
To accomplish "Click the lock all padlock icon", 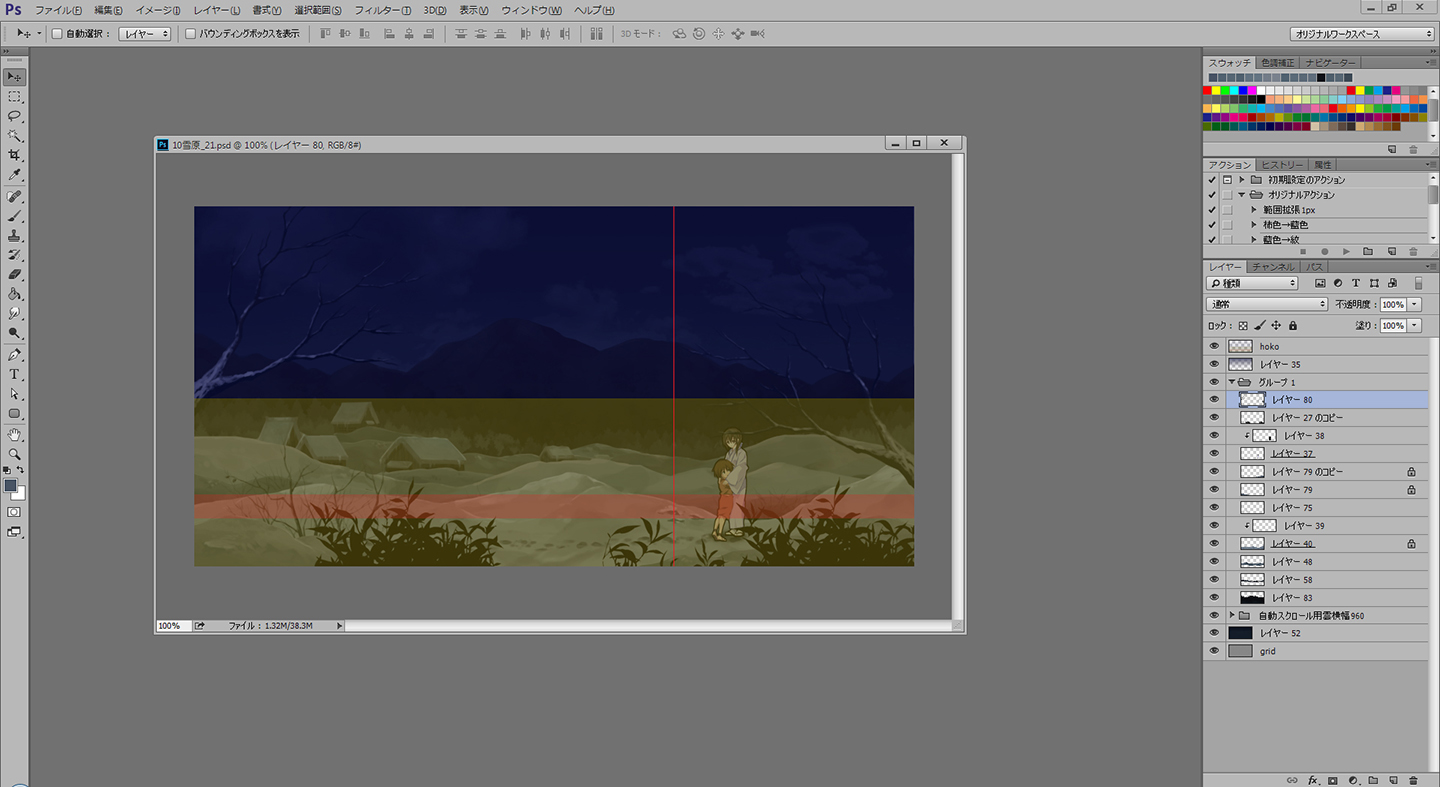I will click(x=1293, y=326).
